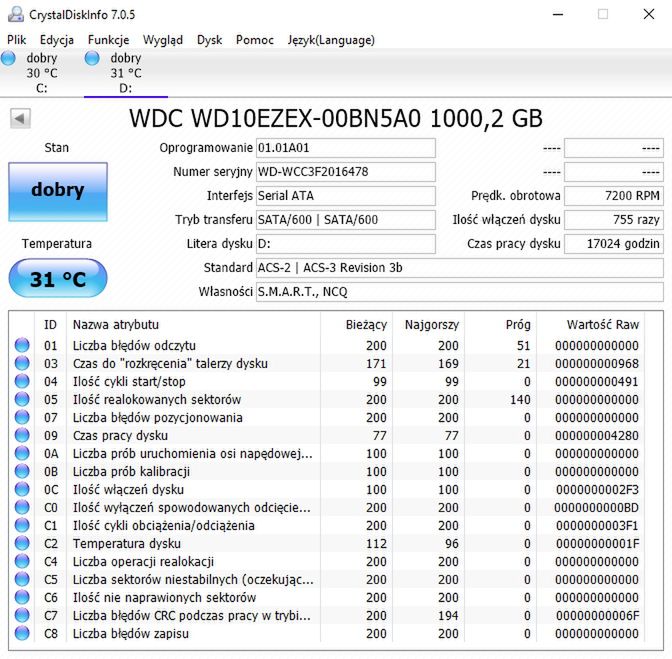Go to previous disk with left arrow button

20,119
